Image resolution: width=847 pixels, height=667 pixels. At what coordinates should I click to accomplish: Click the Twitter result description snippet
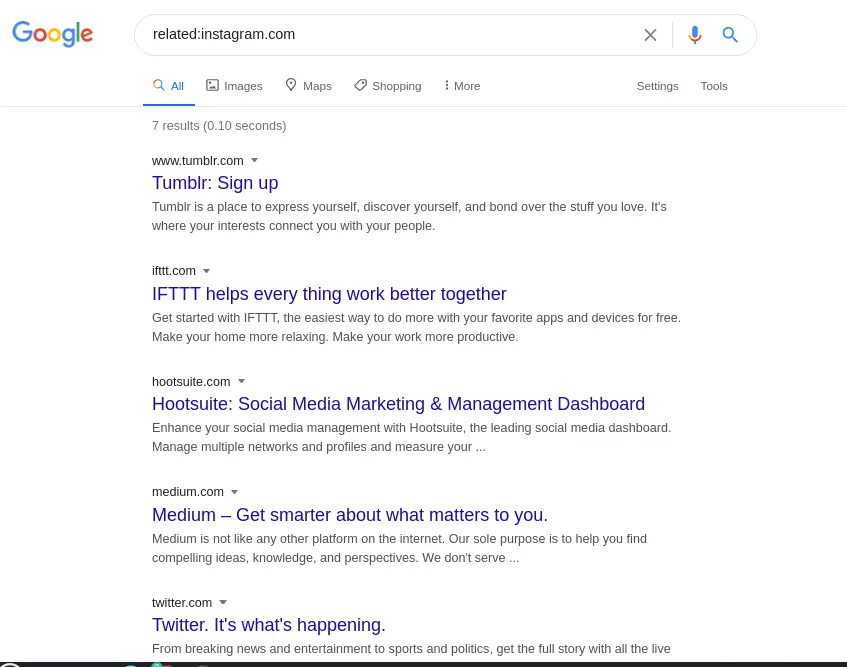pyautogui.click(x=411, y=649)
